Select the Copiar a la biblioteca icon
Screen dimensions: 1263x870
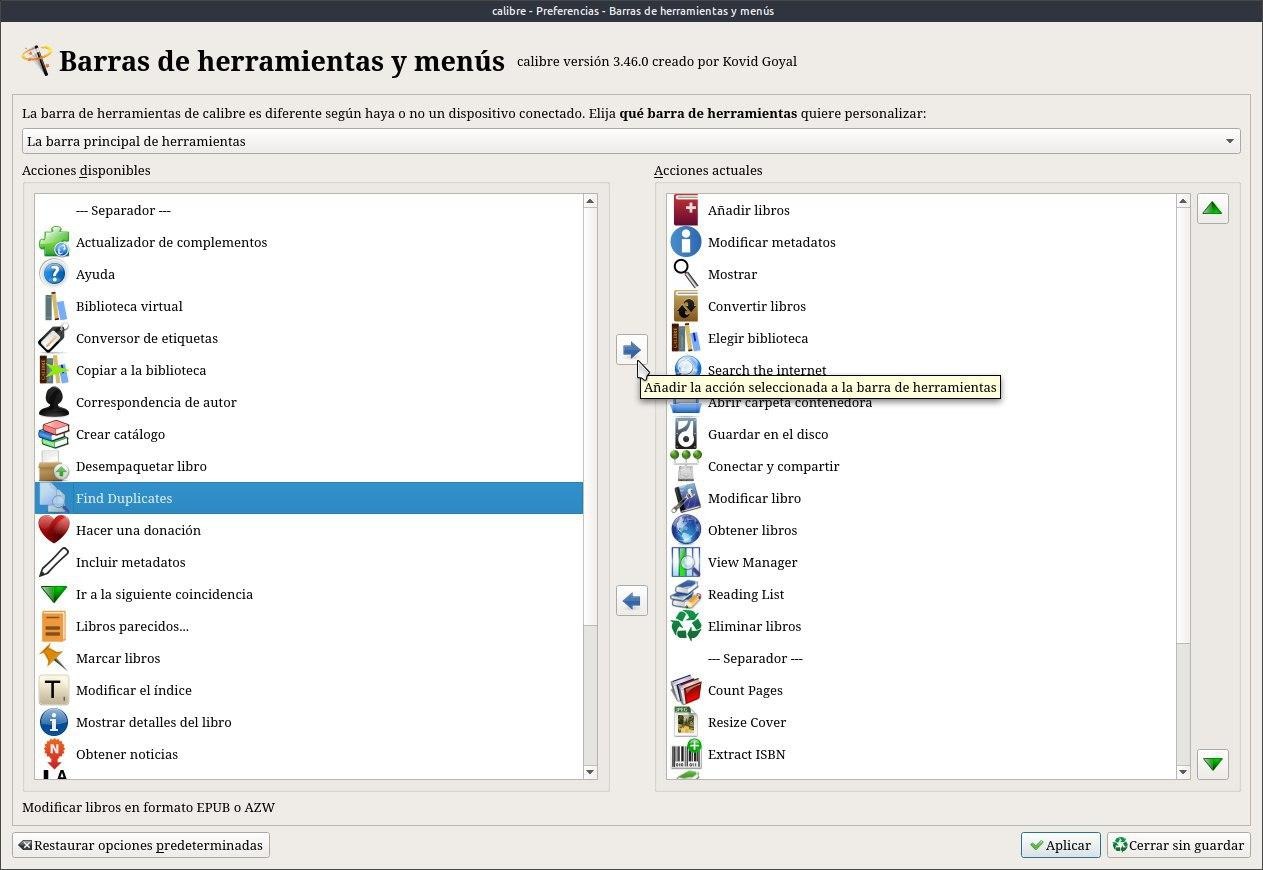click(54, 370)
